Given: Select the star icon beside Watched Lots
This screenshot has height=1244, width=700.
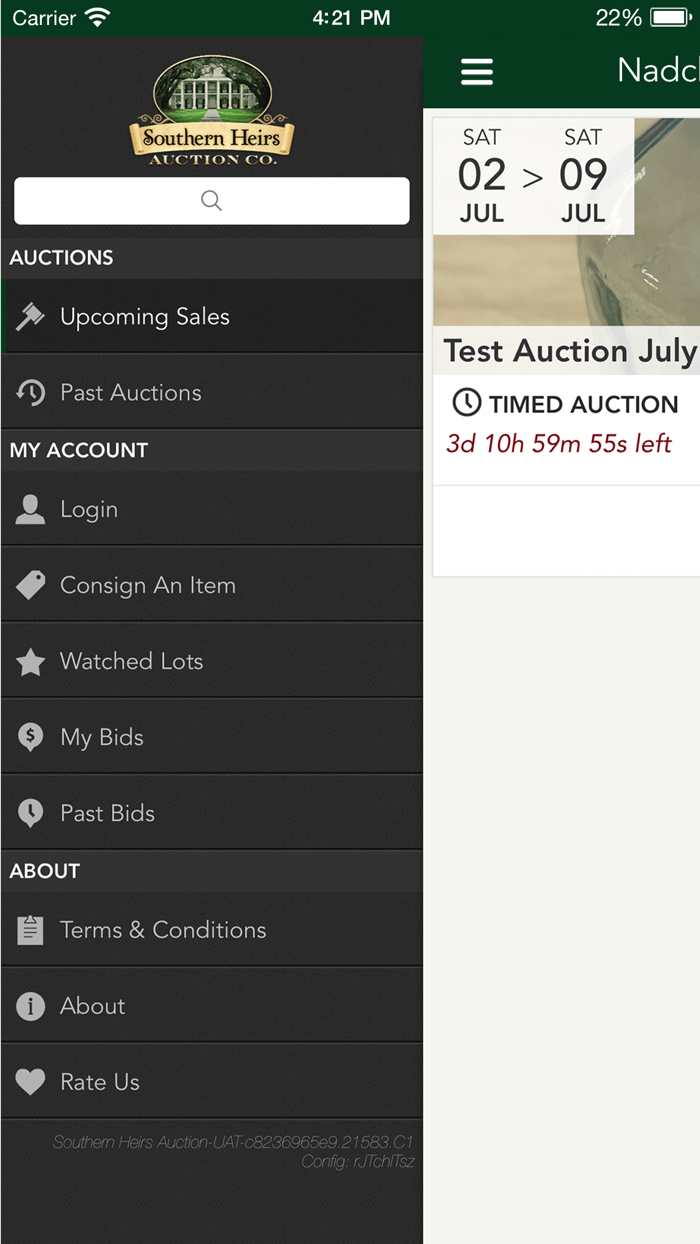Looking at the screenshot, I should pos(30,660).
